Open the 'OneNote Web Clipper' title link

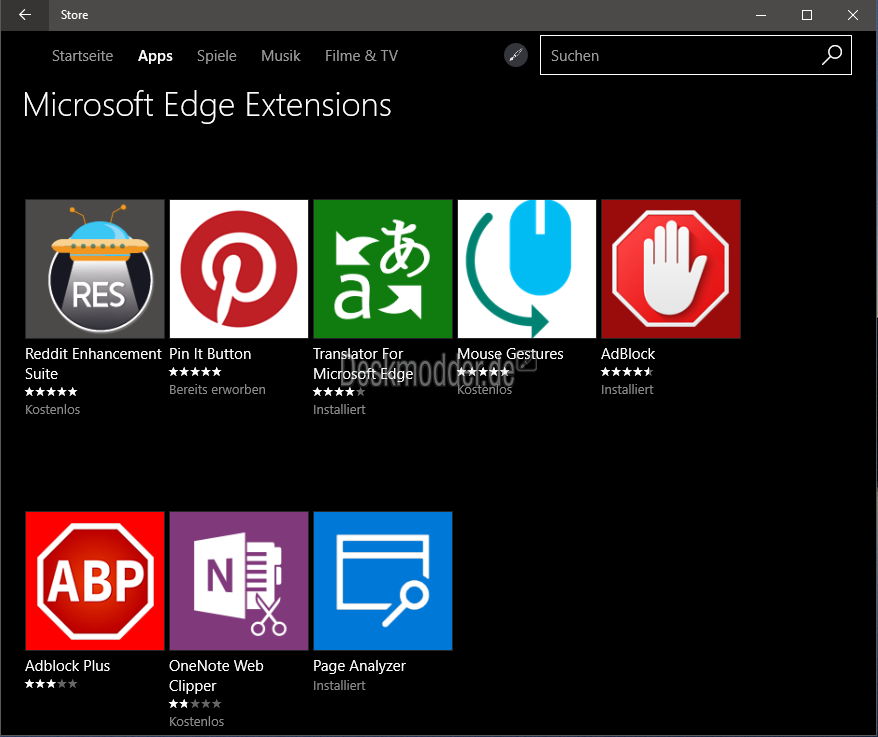tap(216, 675)
